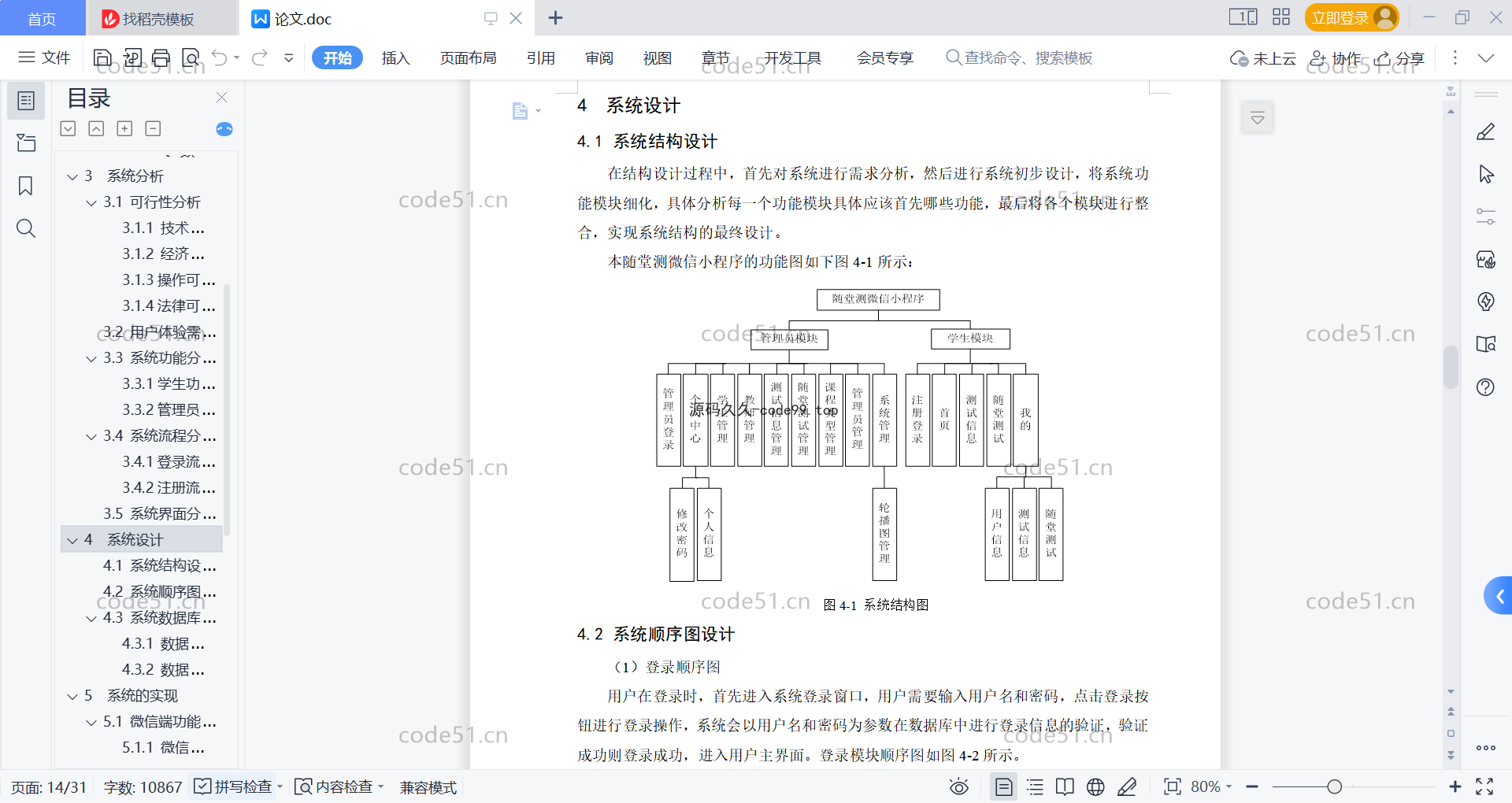
Task: Jump to '4.2 系统顺序图' in the outline
Action: point(160,591)
